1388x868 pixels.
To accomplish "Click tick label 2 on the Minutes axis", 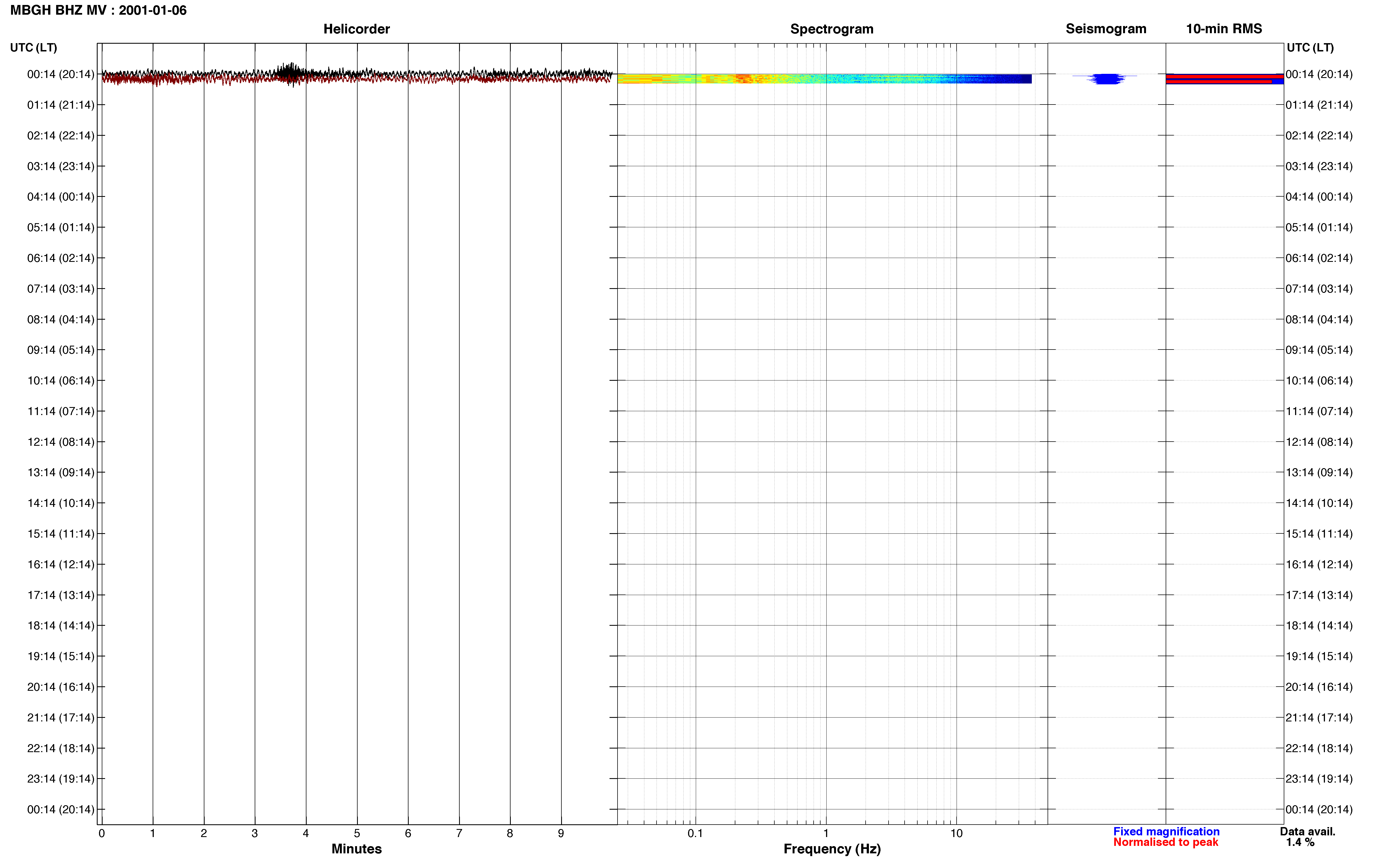I will click(x=204, y=833).
